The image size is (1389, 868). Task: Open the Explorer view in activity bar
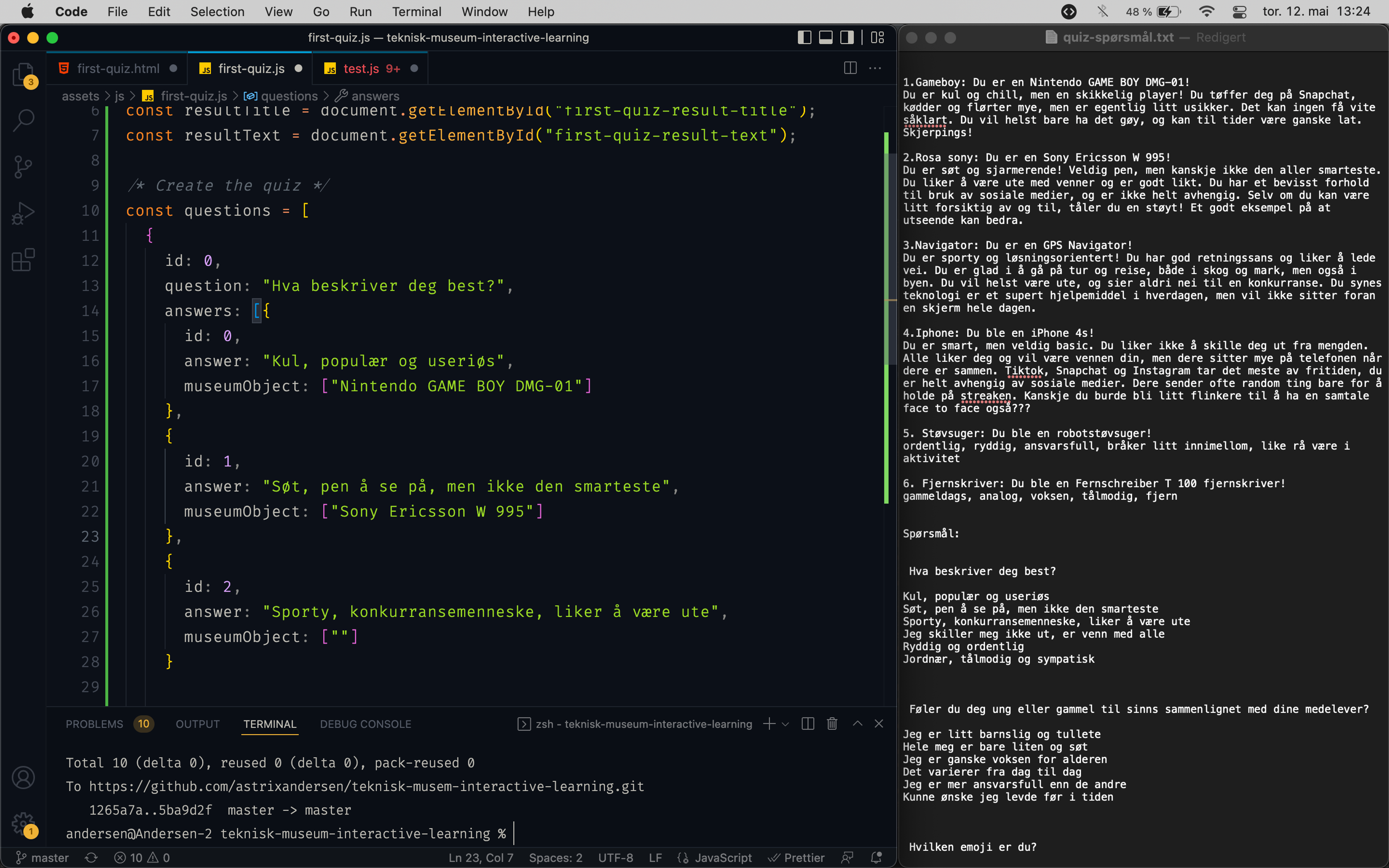24,75
